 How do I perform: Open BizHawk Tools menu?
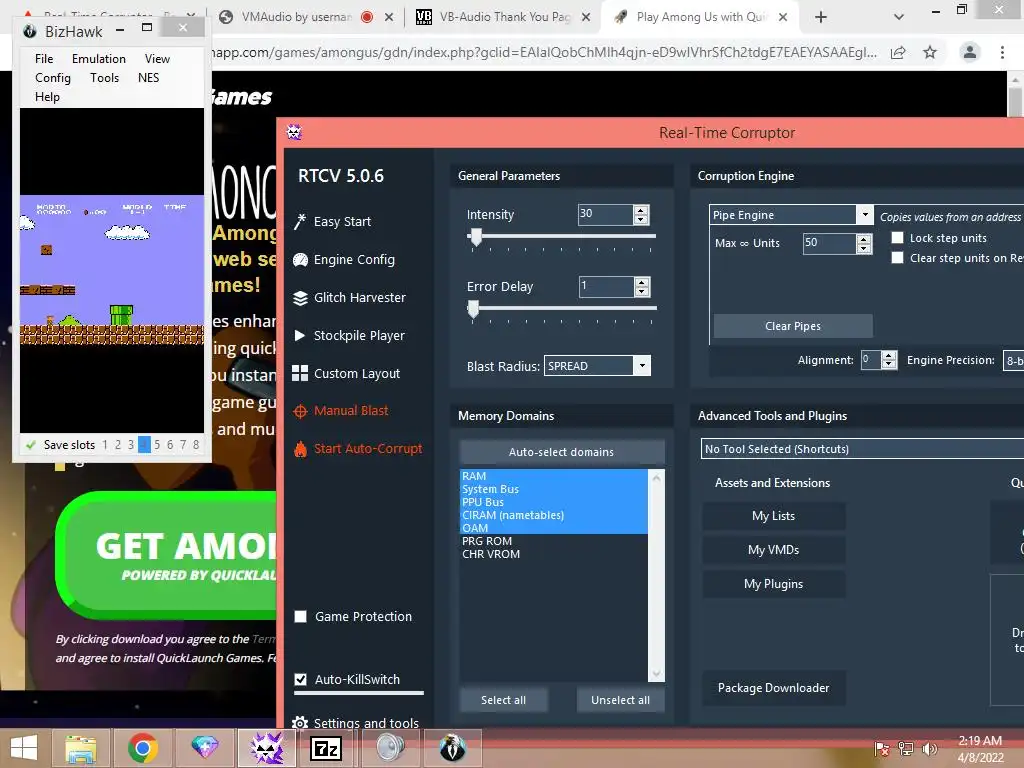click(104, 78)
